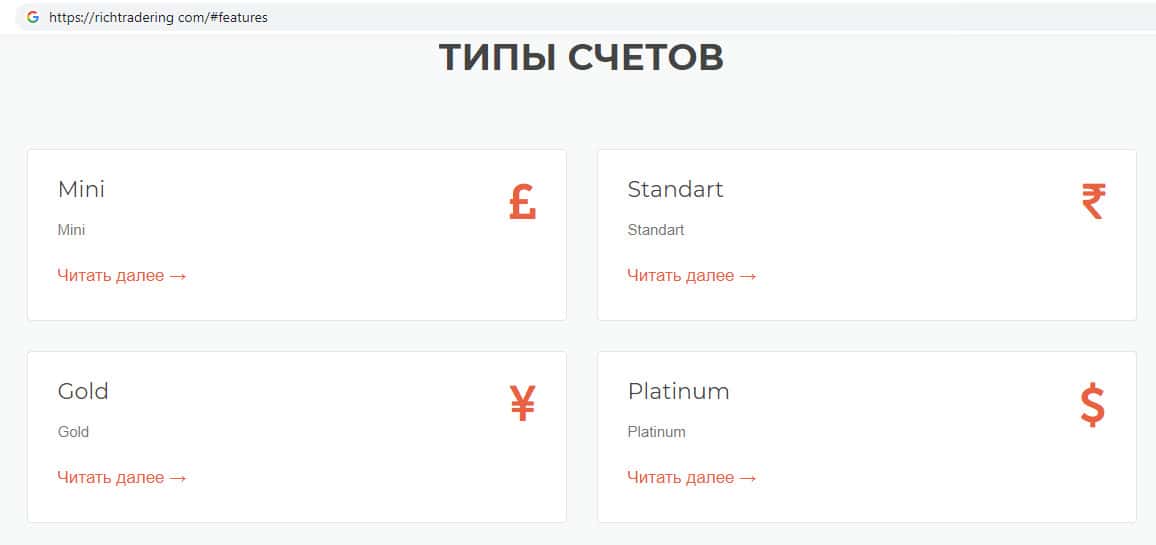Click the pound sterling icon on Mini card
Image resolution: width=1156 pixels, height=545 pixels.
(x=522, y=203)
